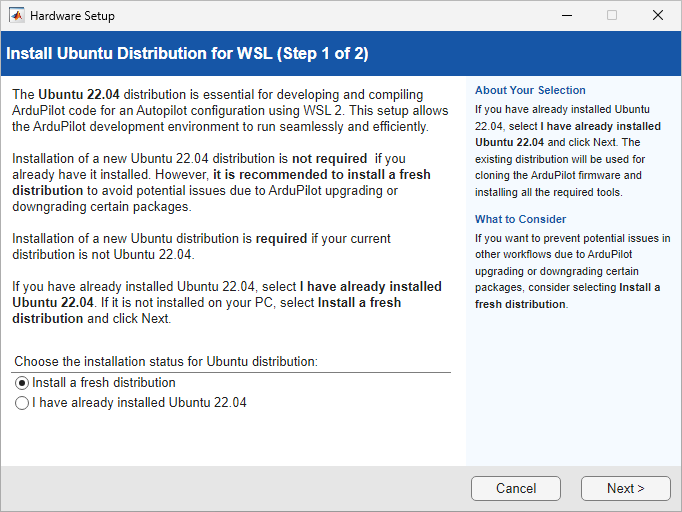The height and width of the screenshot is (512, 682).
Task: Proceed with the Next > button
Action: coord(625,488)
